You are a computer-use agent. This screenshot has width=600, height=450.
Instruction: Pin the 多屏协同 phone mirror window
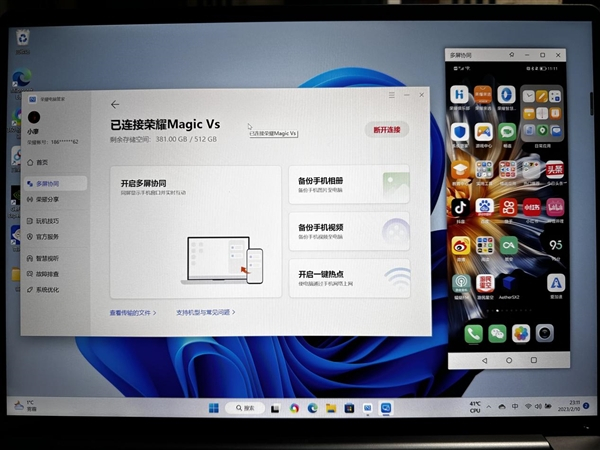pyautogui.click(x=512, y=55)
